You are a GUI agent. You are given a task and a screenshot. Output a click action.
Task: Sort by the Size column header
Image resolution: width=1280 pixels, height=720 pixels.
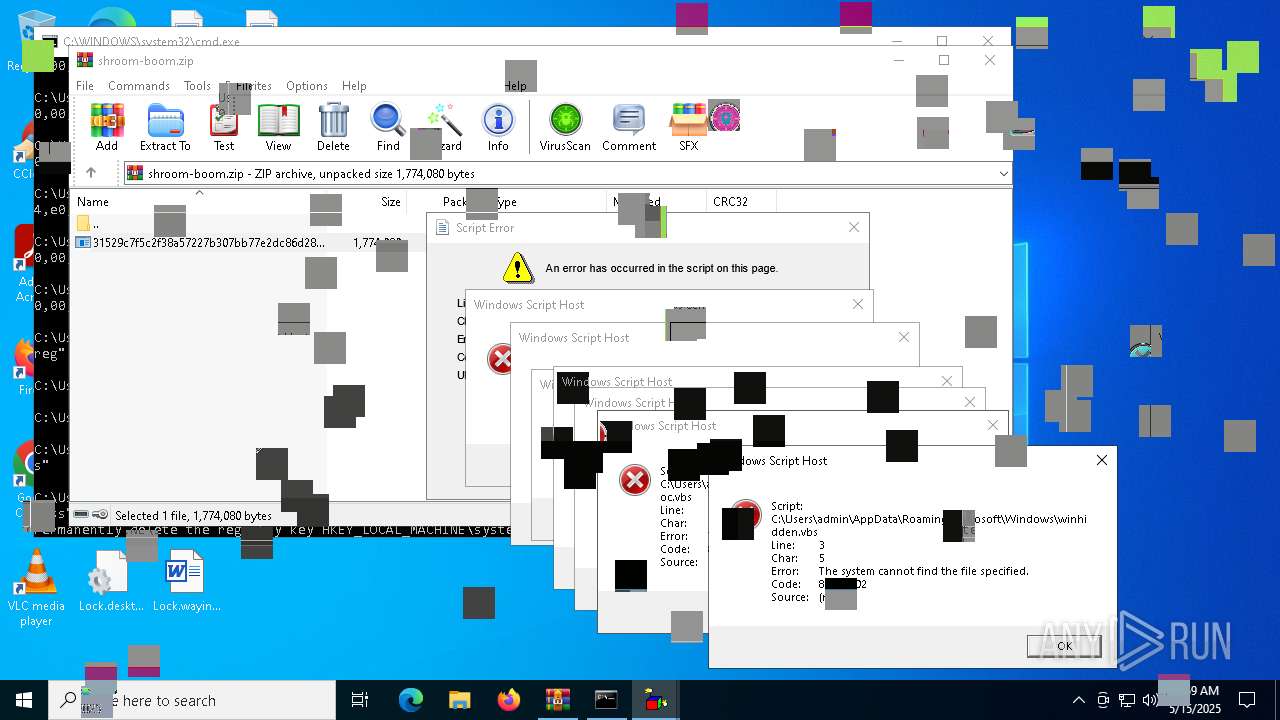391,202
